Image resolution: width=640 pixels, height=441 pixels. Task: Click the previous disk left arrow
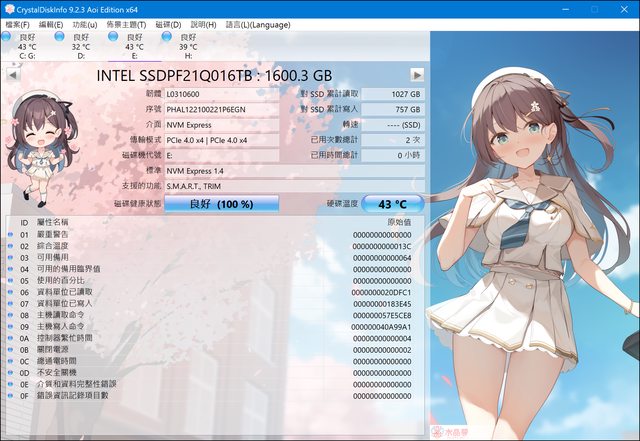(x=12, y=75)
